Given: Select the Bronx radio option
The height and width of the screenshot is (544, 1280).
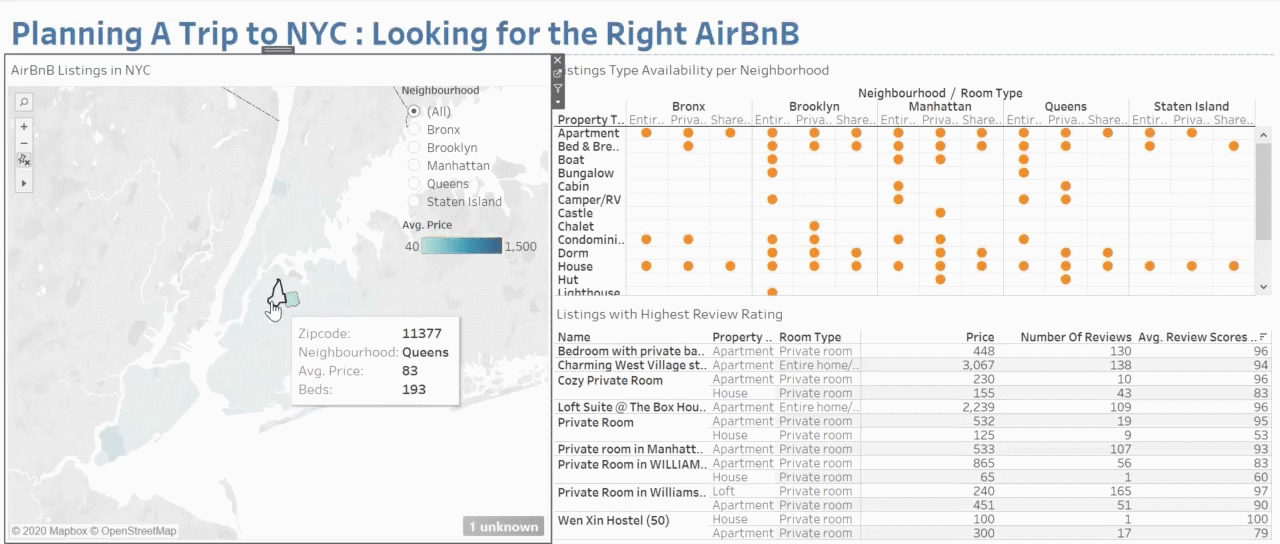Looking at the screenshot, I should point(414,129).
